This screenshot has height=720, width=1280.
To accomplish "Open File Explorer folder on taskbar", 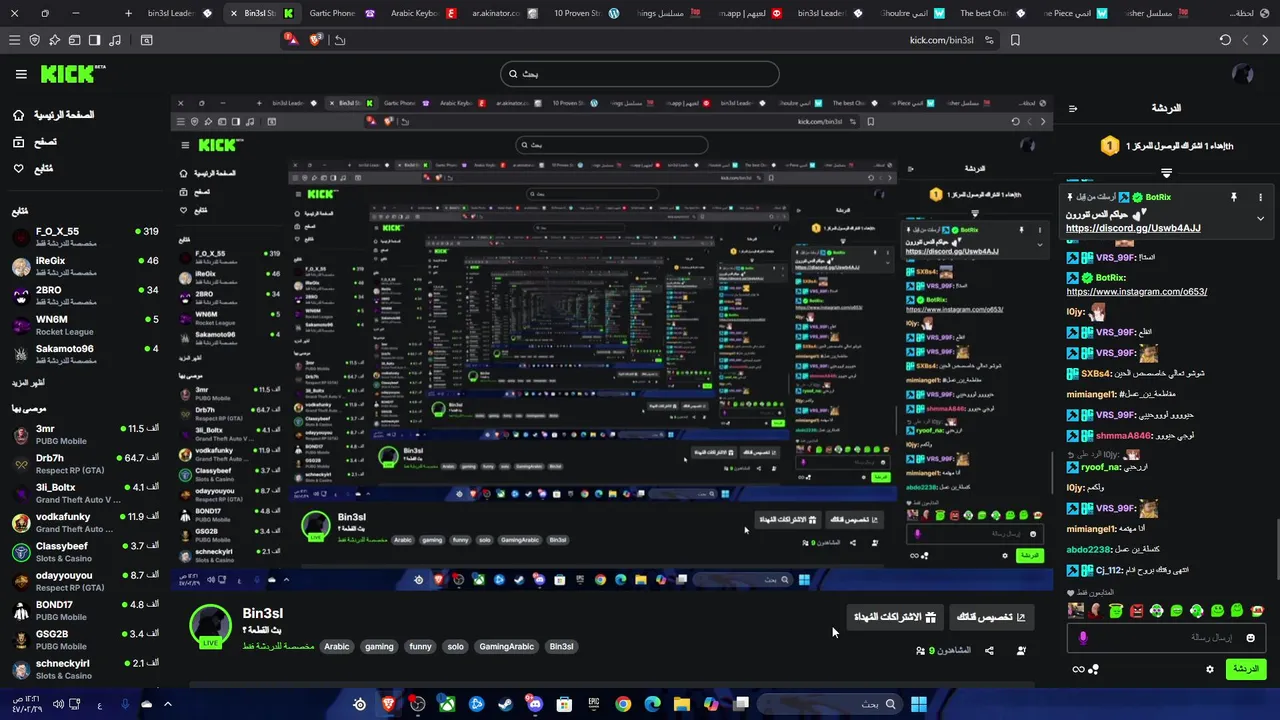I will (x=682, y=704).
